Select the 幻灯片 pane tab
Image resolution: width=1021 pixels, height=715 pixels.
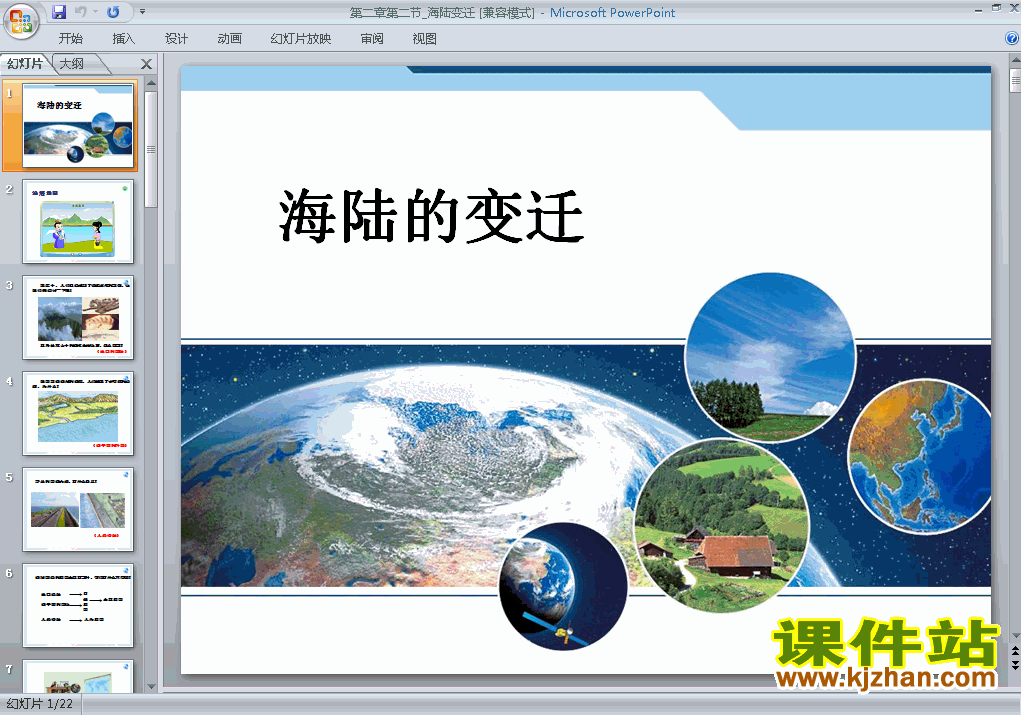coord(25,63)
